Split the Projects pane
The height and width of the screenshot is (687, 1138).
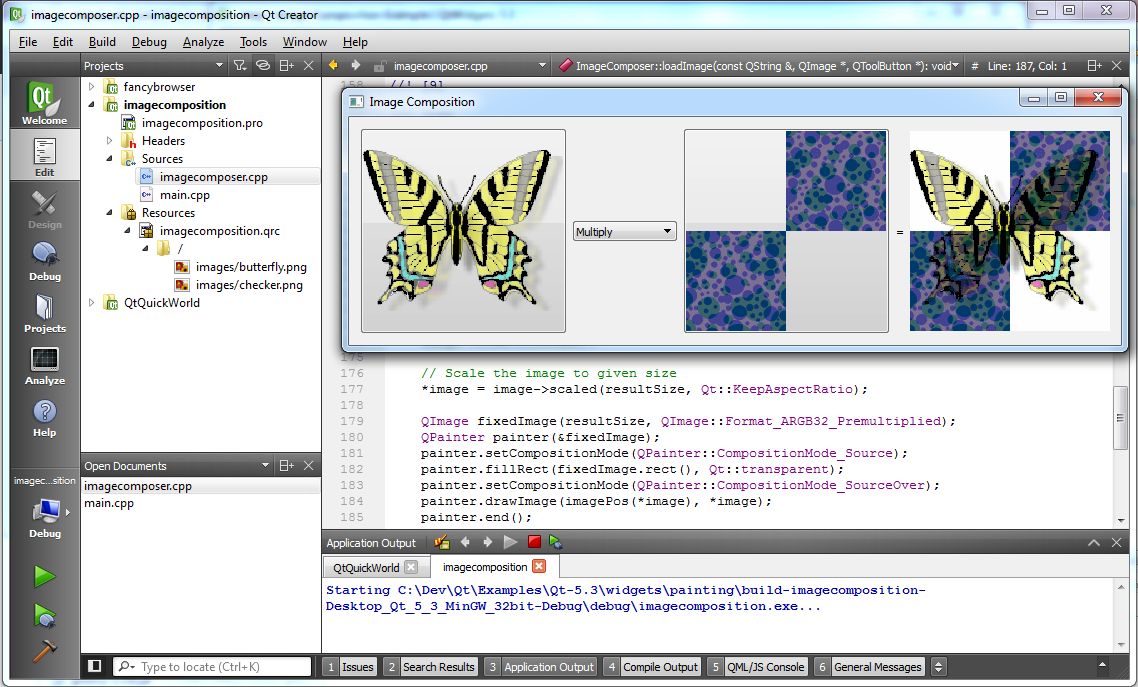tap(287, 65)
